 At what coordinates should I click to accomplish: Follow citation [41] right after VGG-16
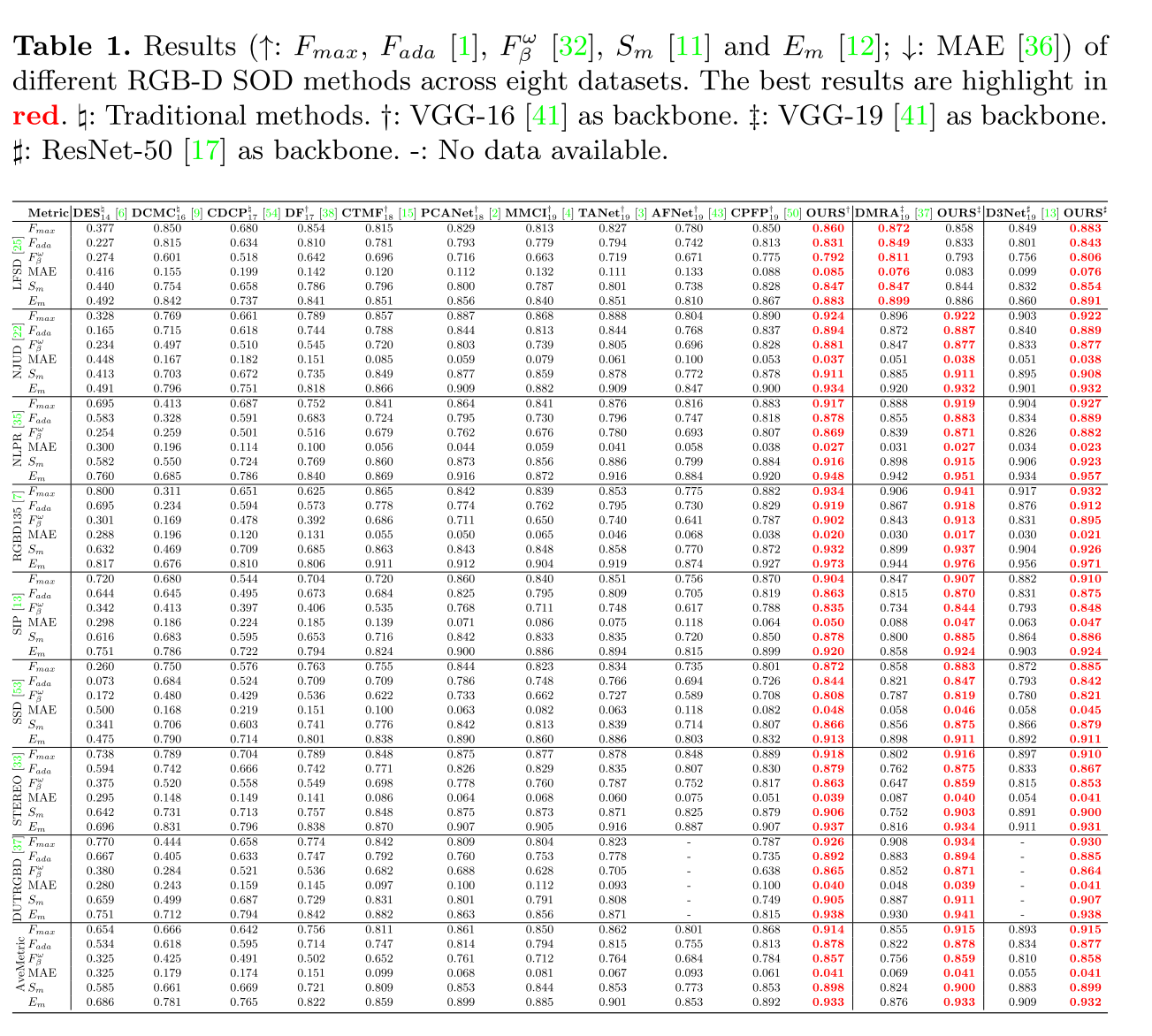point(545,116)
